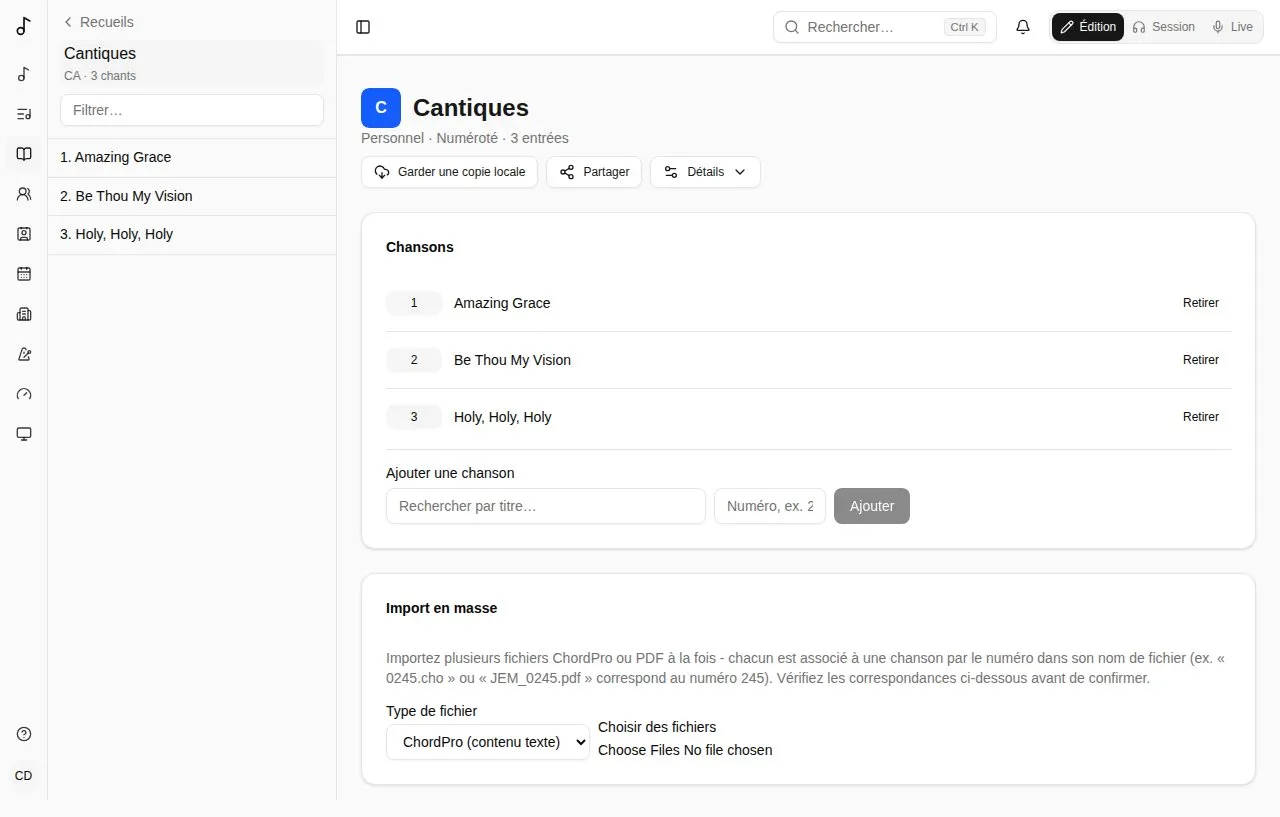The width and height of the screenshot is (1280, 817).
Task: Remove Be Thou My Vision with Retirer
Action: pos(1200,360)
